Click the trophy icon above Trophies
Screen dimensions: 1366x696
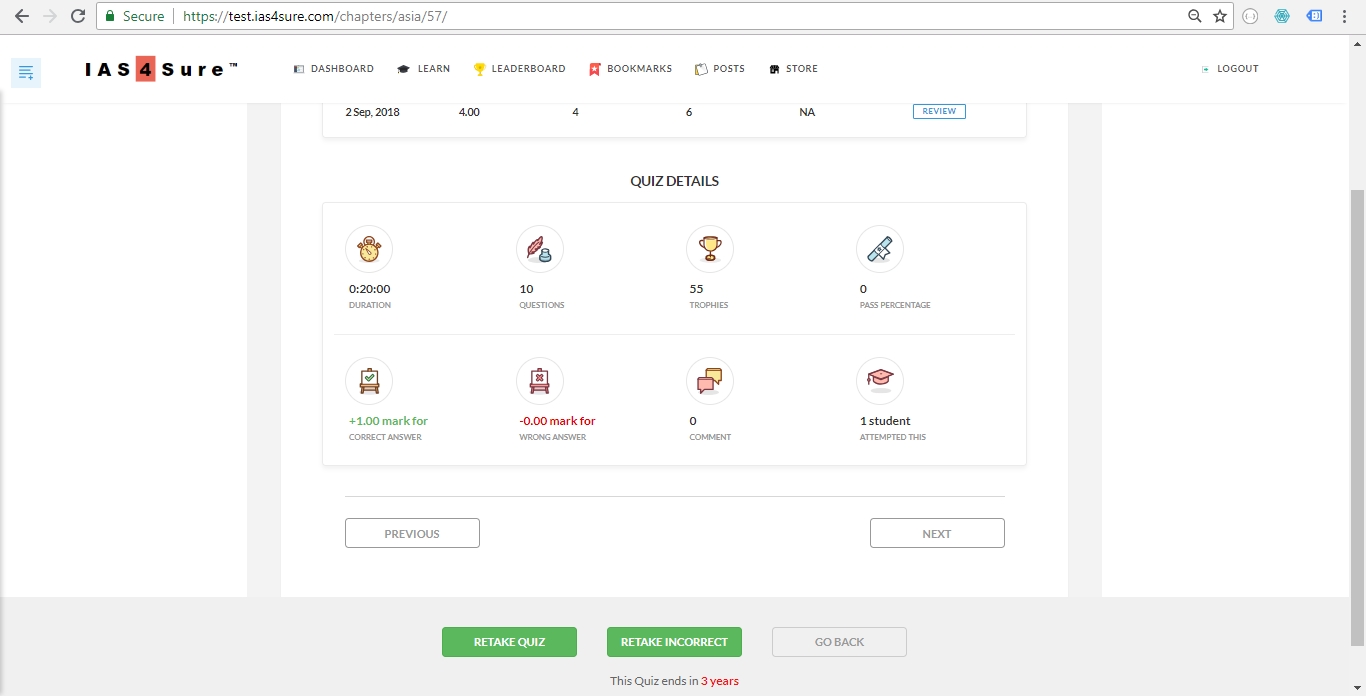pos(710,249)
